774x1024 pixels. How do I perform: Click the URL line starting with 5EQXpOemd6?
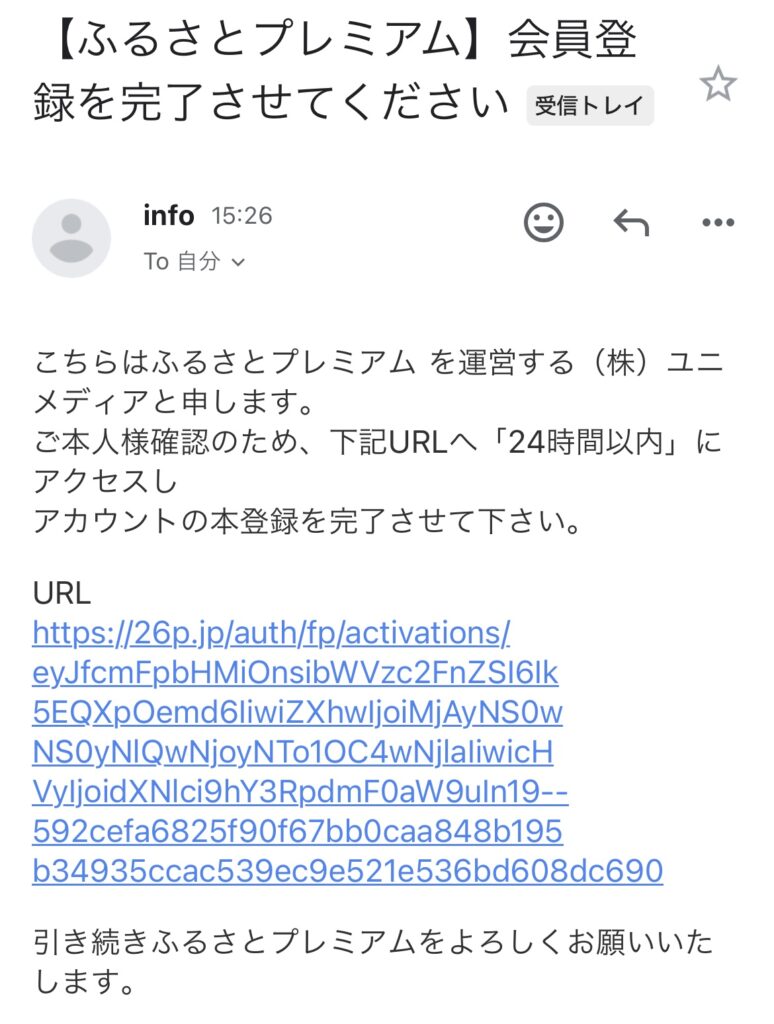point(297,712)
